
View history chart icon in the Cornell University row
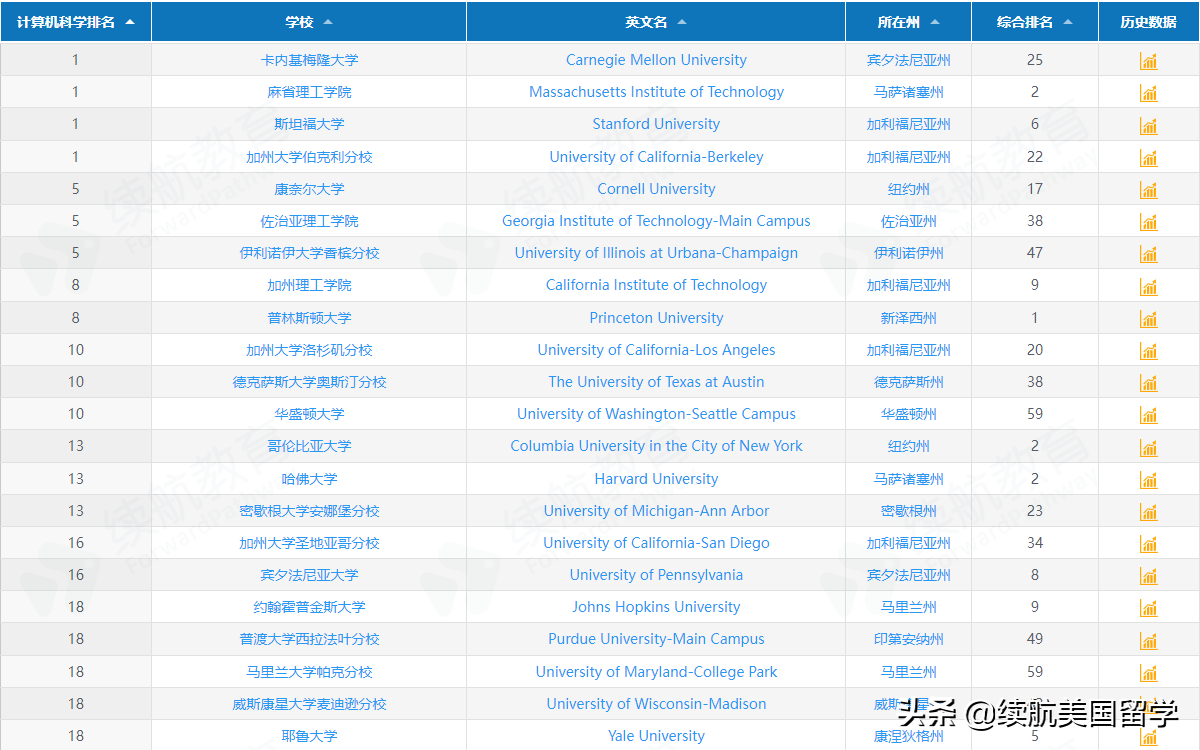point(1148,188)
